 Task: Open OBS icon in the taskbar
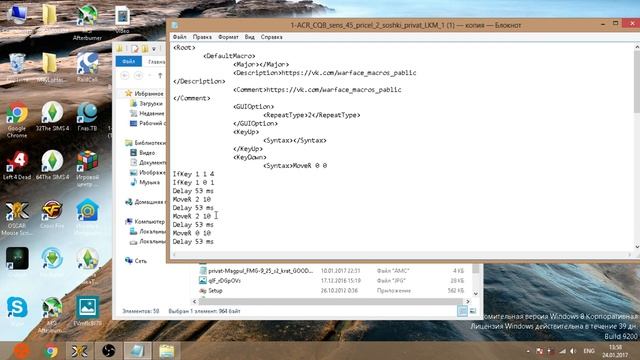pos(108,351)
